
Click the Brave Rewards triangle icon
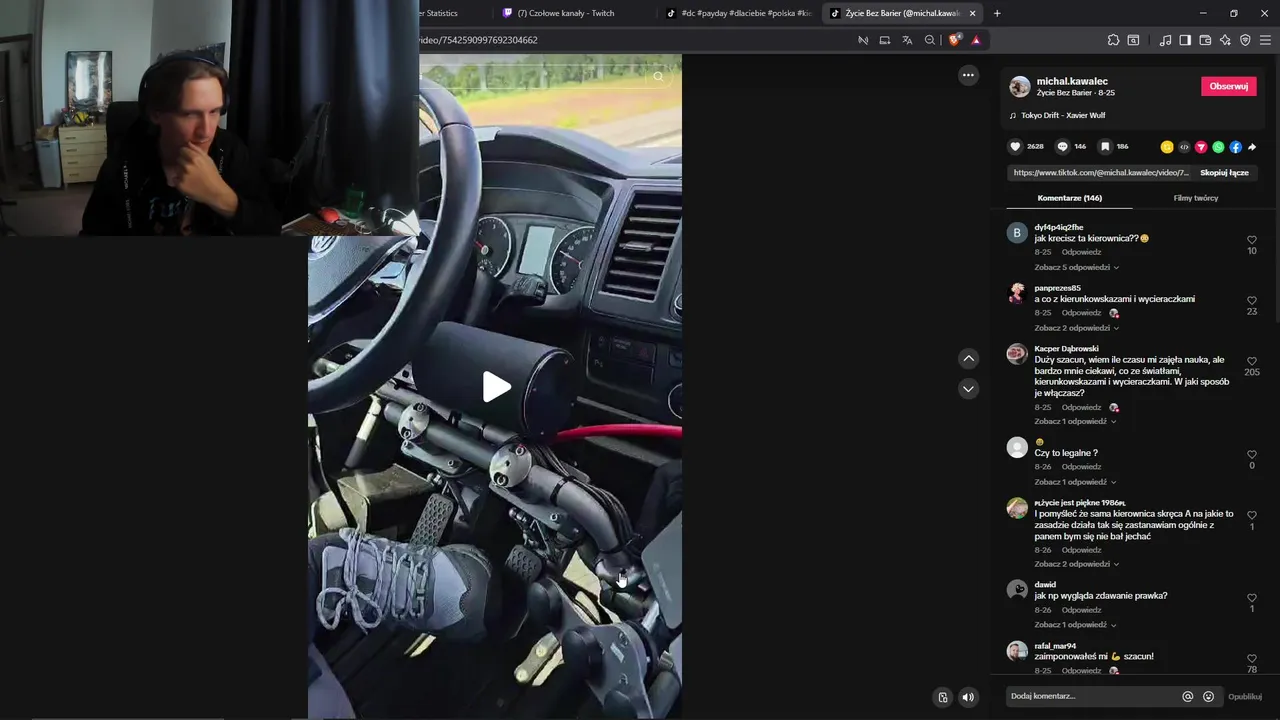click(x=976, y=40)
